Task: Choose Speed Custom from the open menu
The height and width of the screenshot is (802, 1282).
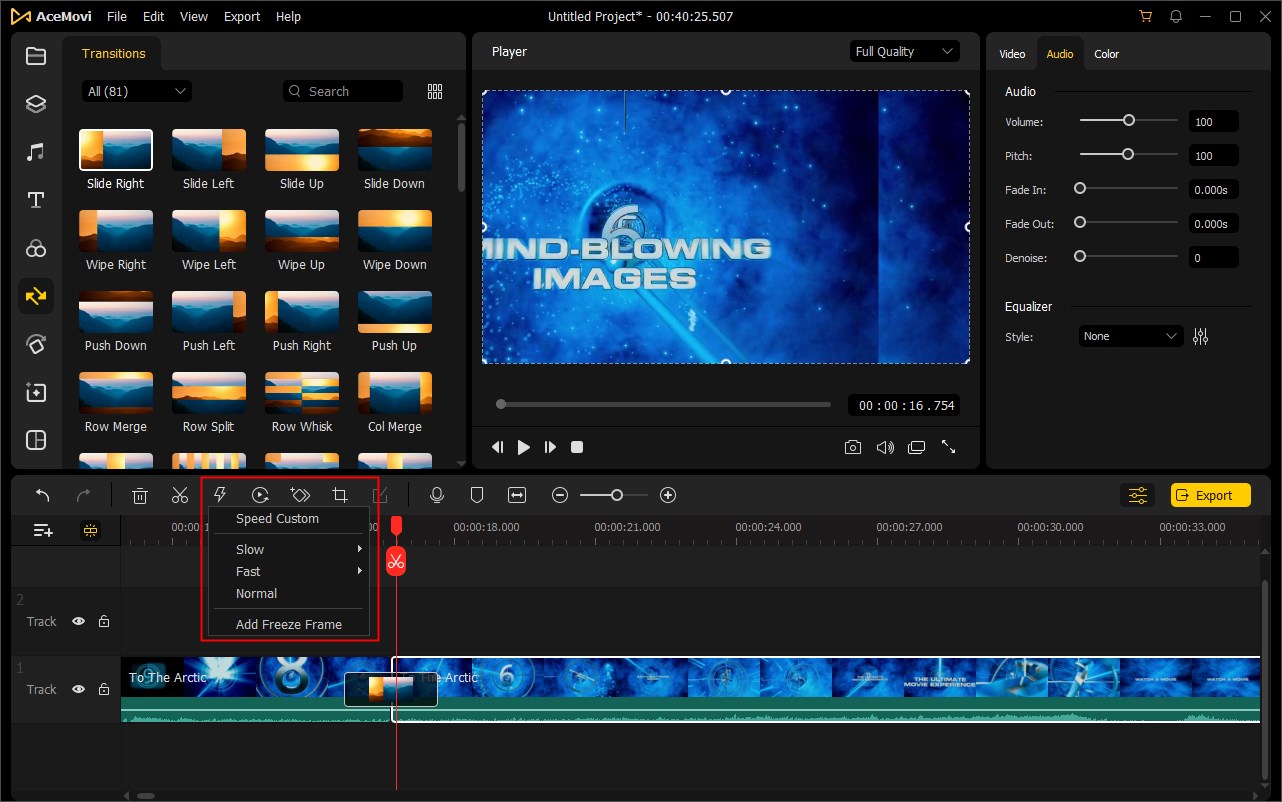Action: point(278,519)
